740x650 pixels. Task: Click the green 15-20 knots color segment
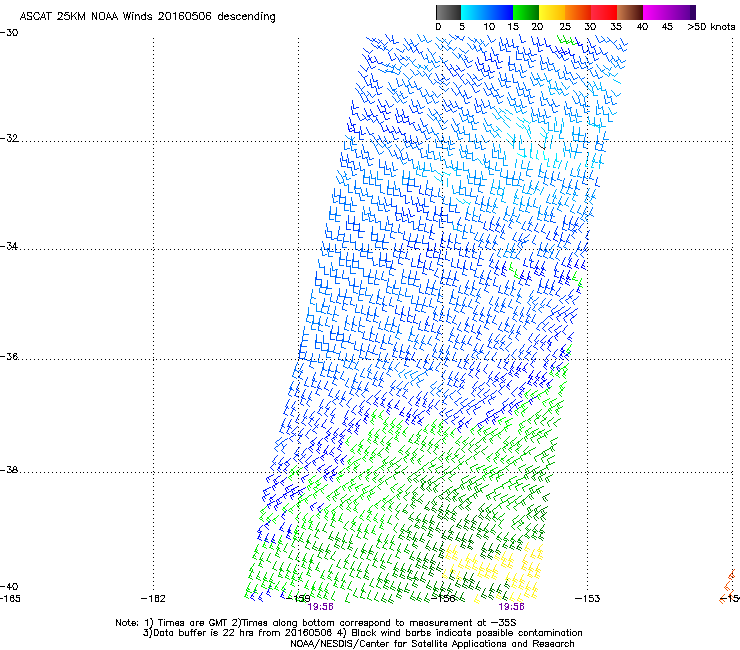coord(526,12)
